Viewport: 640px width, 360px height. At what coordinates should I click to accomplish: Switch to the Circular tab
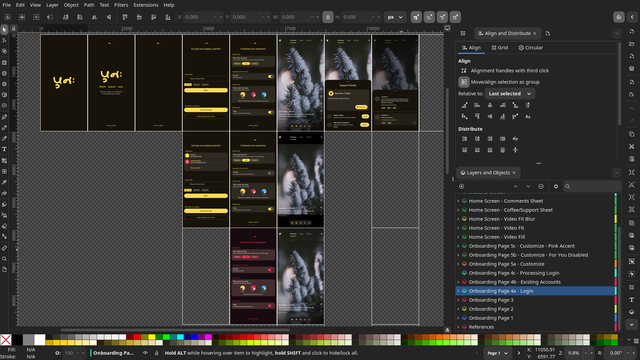[x=531, y=48]
